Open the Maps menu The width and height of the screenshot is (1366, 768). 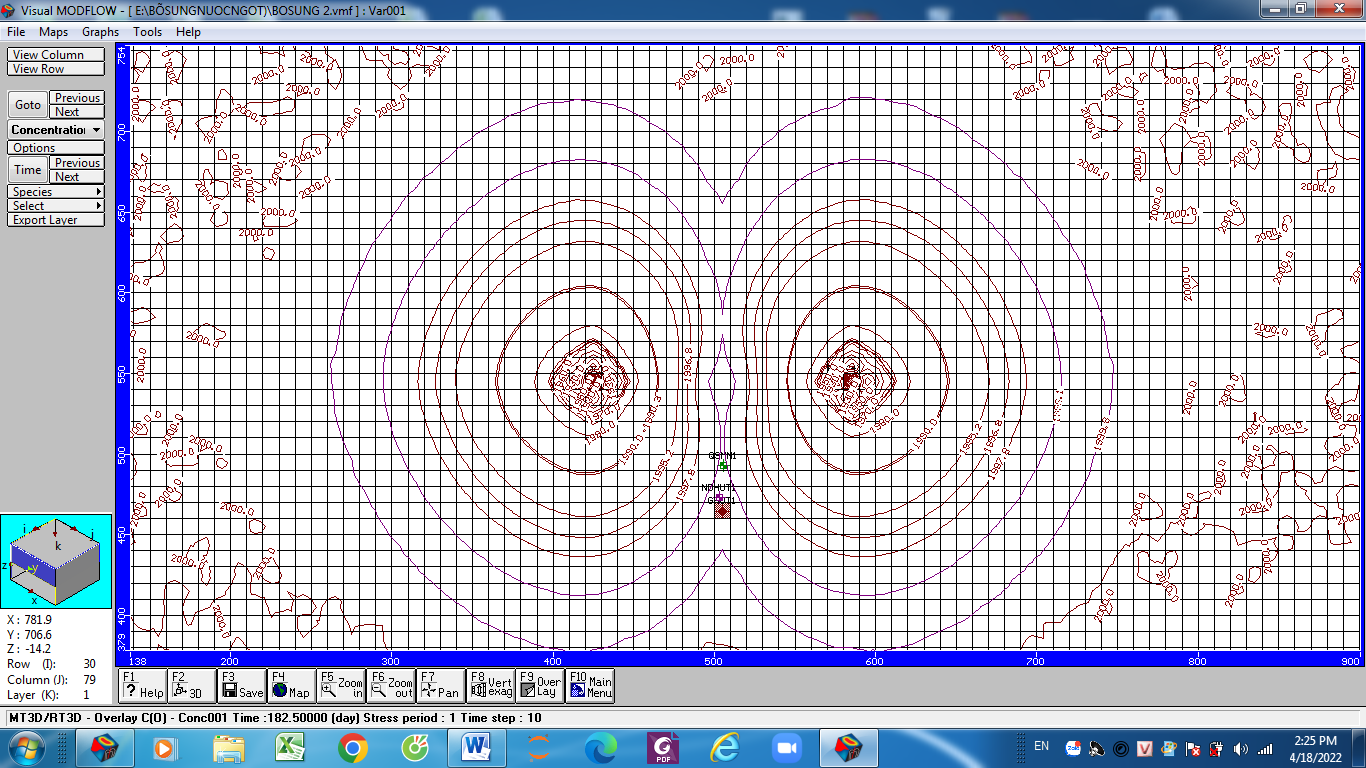(54, 32)
